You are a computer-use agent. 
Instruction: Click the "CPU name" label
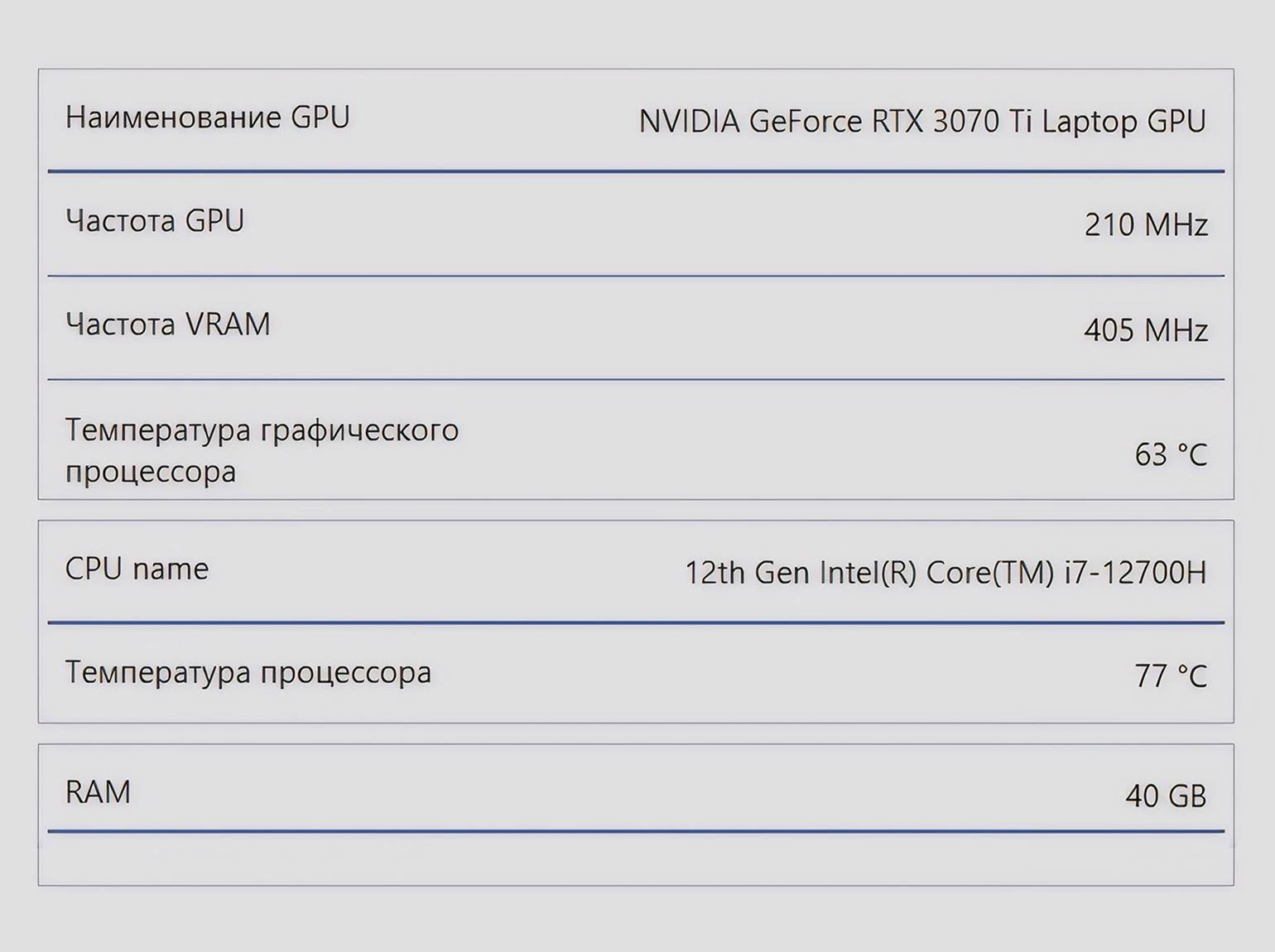tap(137, 570)
